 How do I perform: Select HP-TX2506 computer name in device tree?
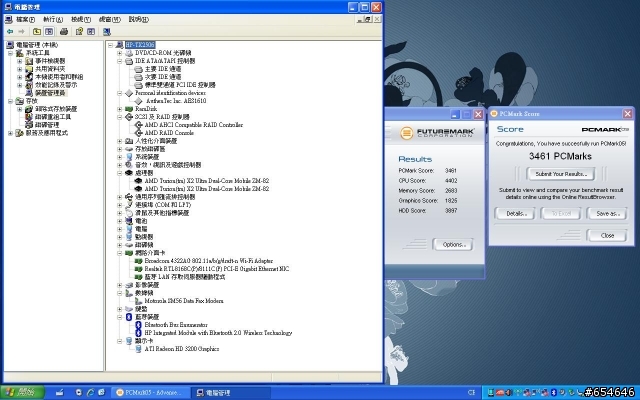[140, 45]
